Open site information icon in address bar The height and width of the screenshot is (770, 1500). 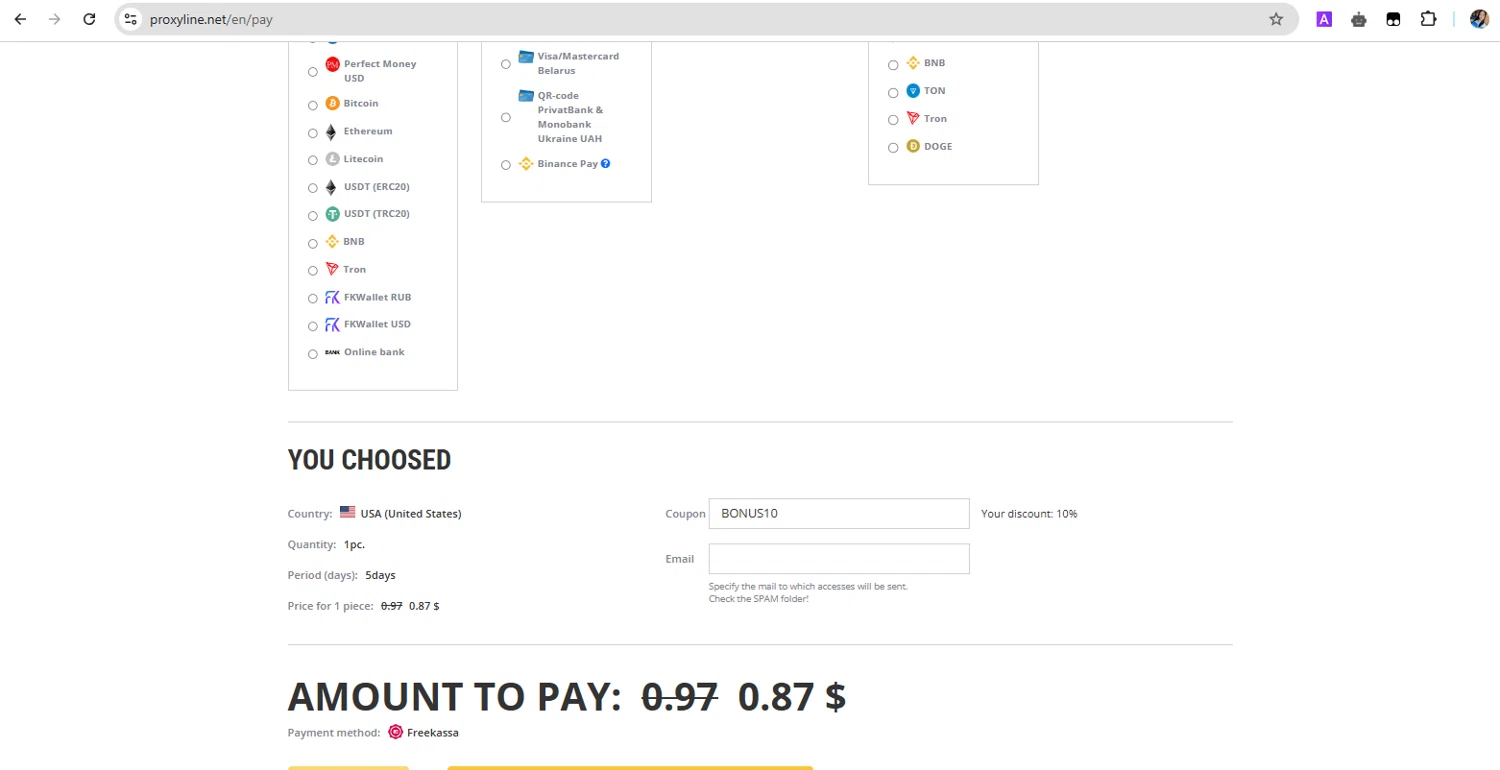[x=130, y=19]
